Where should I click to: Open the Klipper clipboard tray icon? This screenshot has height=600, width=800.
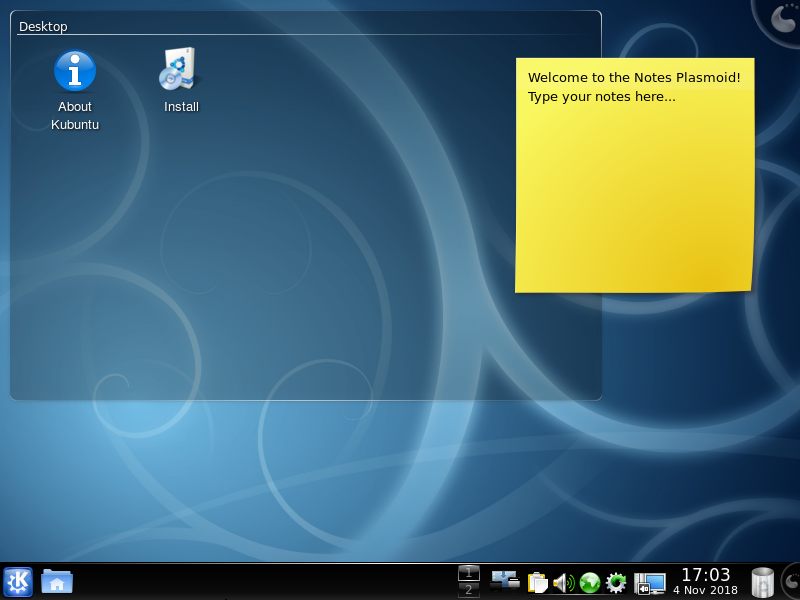538,582
